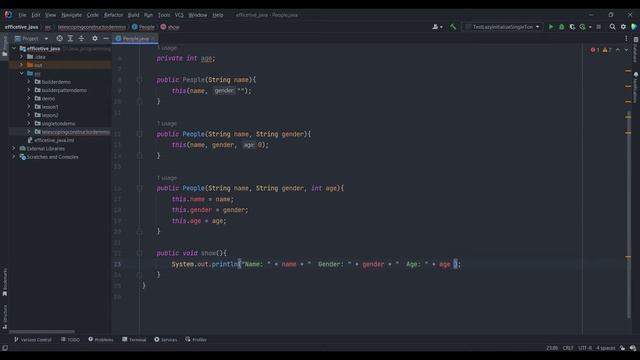Close the People.java editor tab
This screenshot has width=640, height=360.
(154, 38)
